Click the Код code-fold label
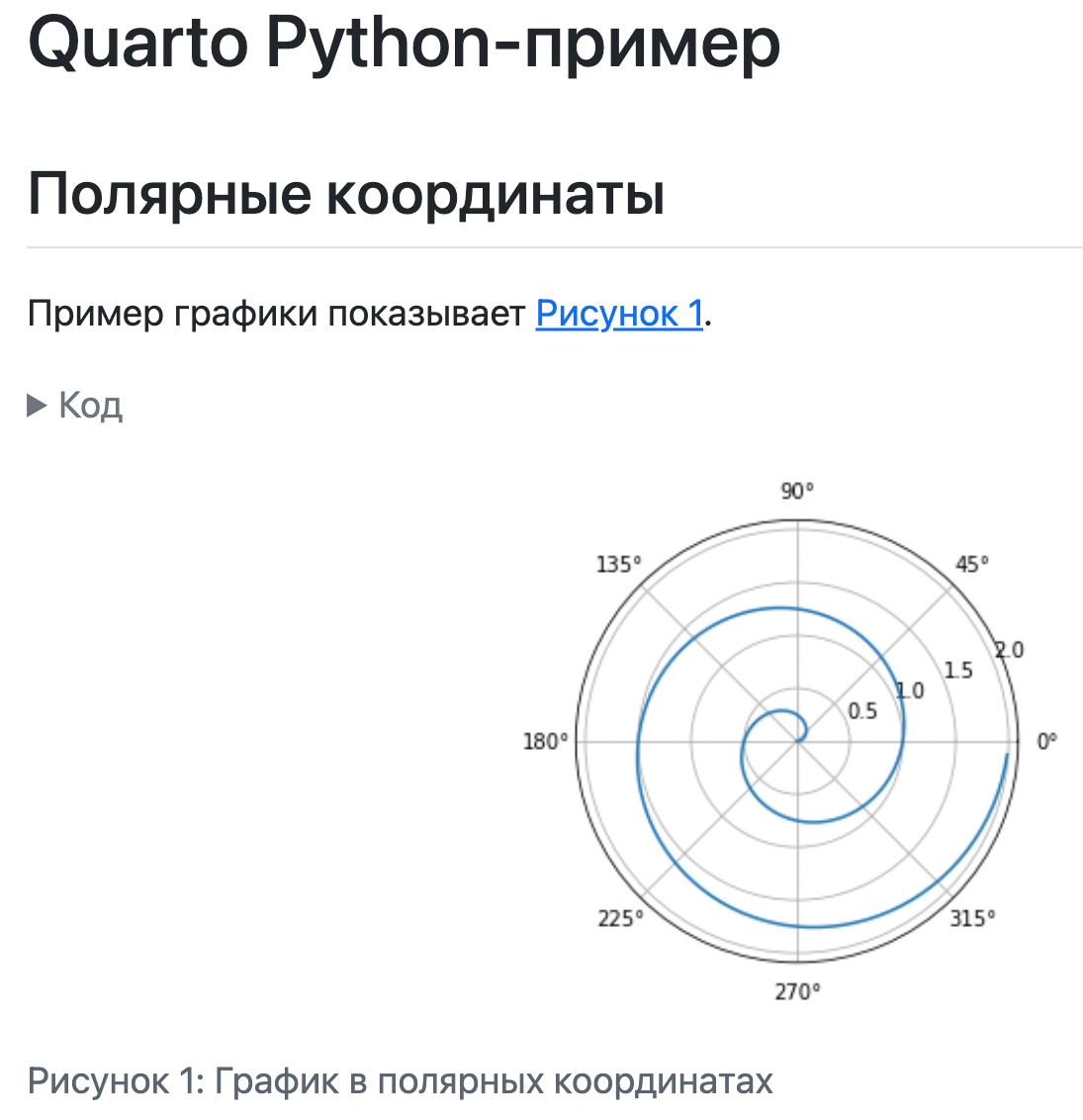Viewport: 1083px width, 1120px height. pyautogui.click(x=90, y=405)
